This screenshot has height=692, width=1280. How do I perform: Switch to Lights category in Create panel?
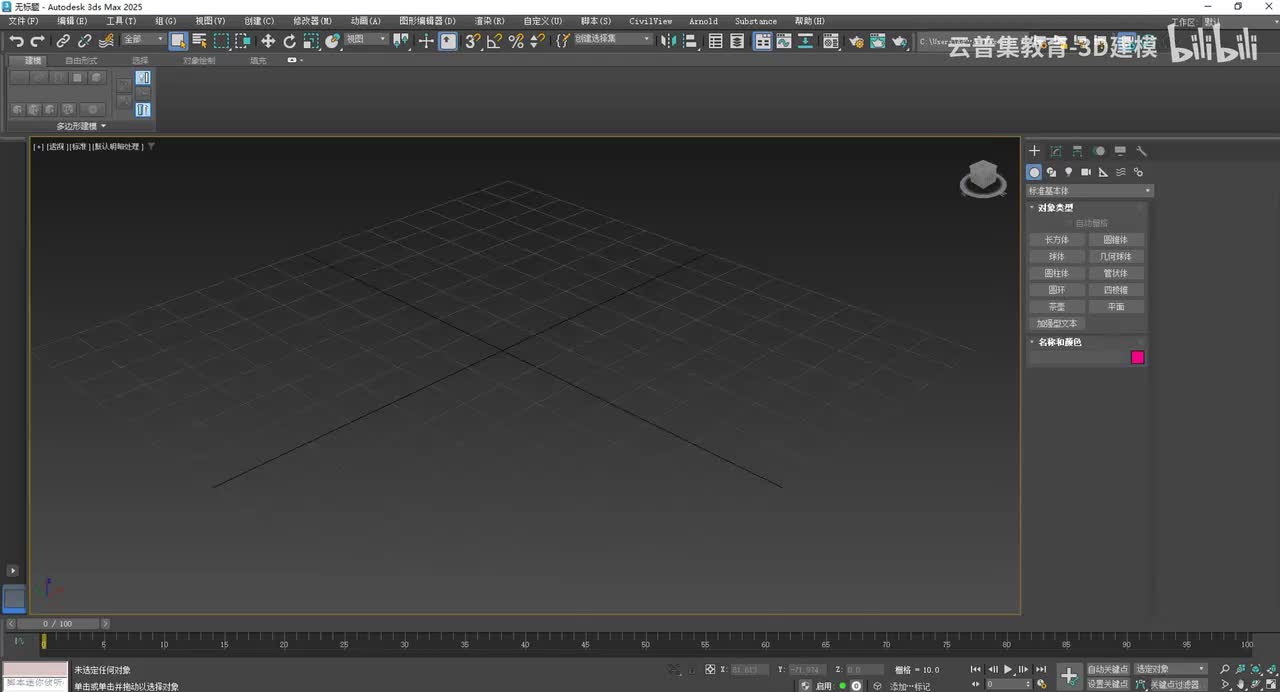click(x=1068, y=172)
